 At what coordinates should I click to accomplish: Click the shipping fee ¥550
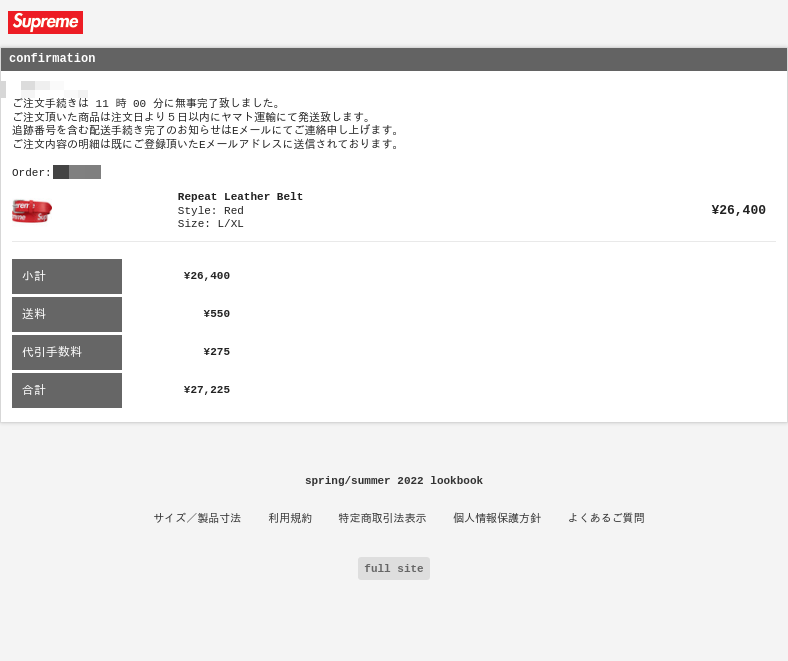(217, 314)
